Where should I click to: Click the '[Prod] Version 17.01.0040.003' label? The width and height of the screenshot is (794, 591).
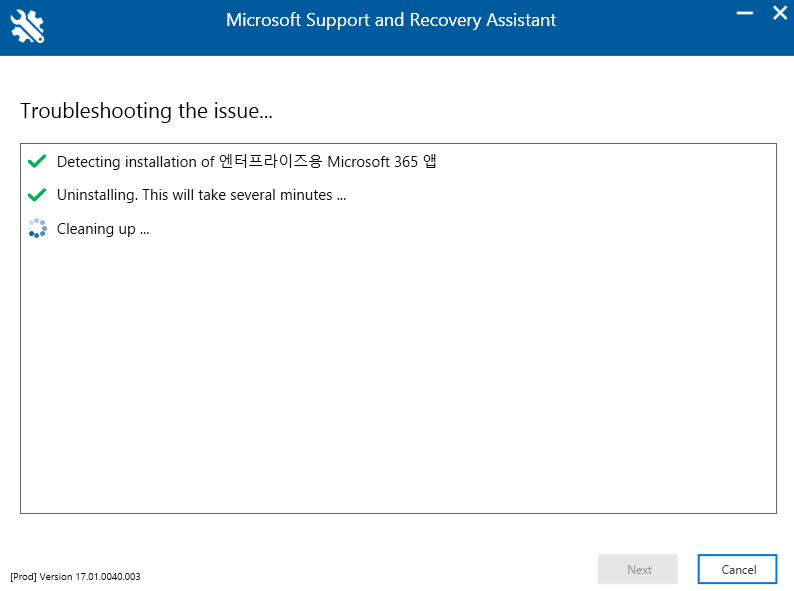75,576
